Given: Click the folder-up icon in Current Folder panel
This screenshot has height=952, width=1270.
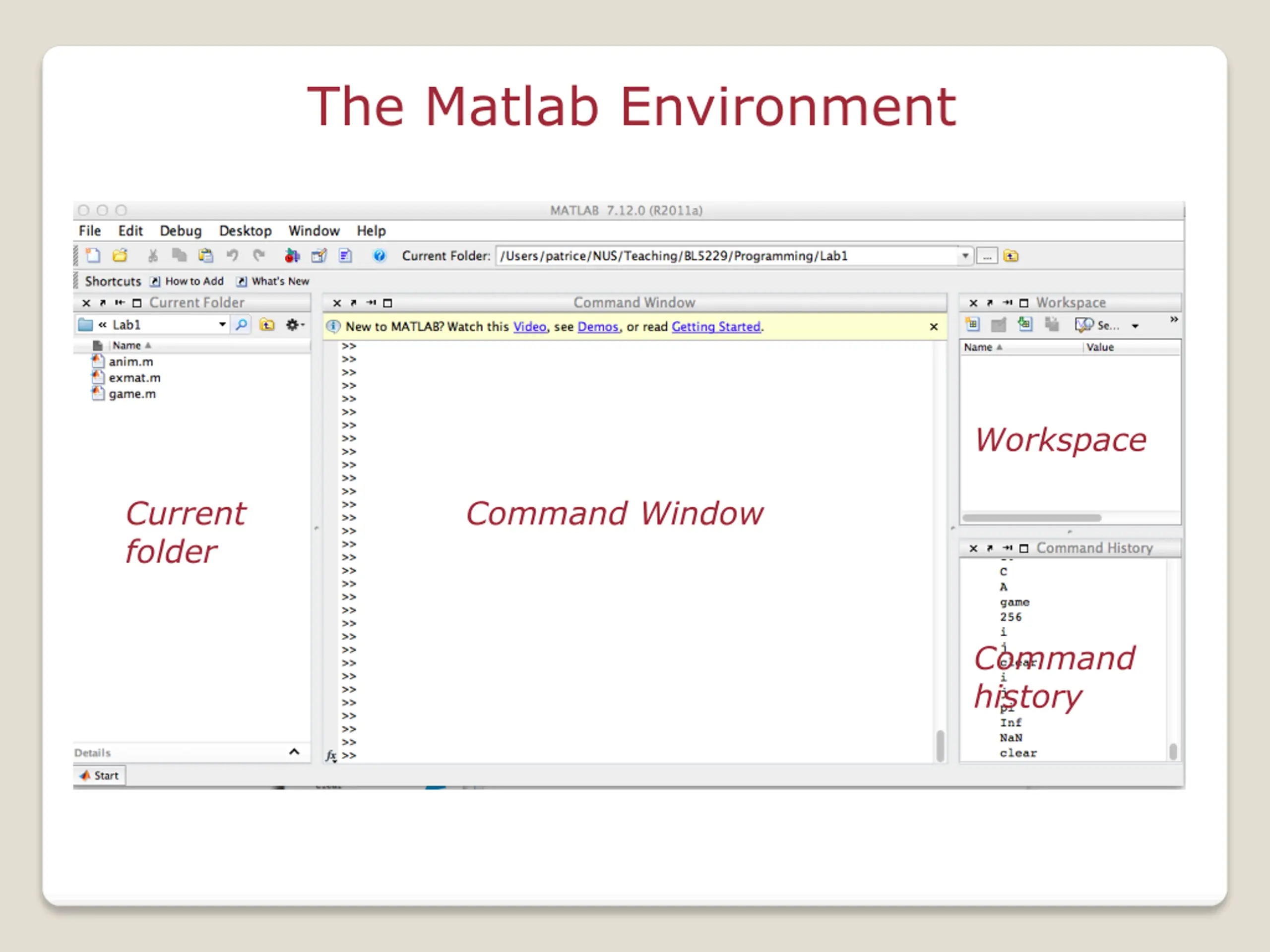Looking at the screenshot, I should (267, 325).
